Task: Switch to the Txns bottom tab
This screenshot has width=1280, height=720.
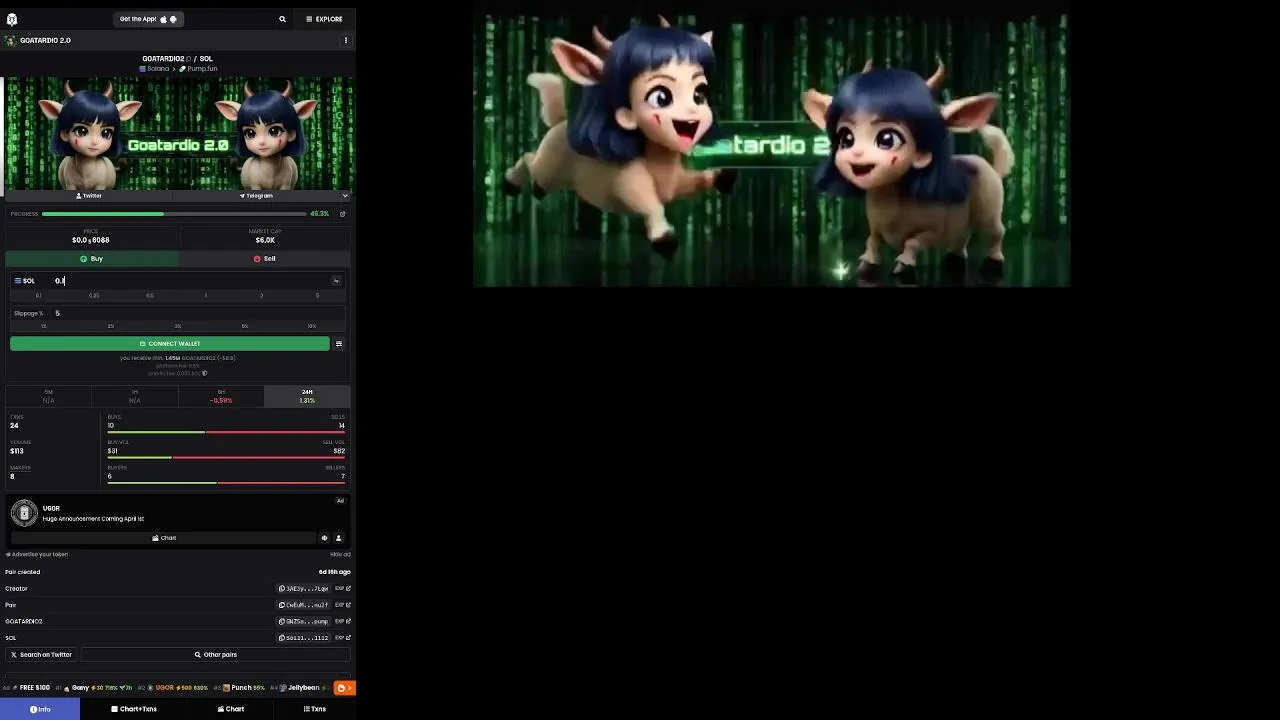Action: point(315,709)
